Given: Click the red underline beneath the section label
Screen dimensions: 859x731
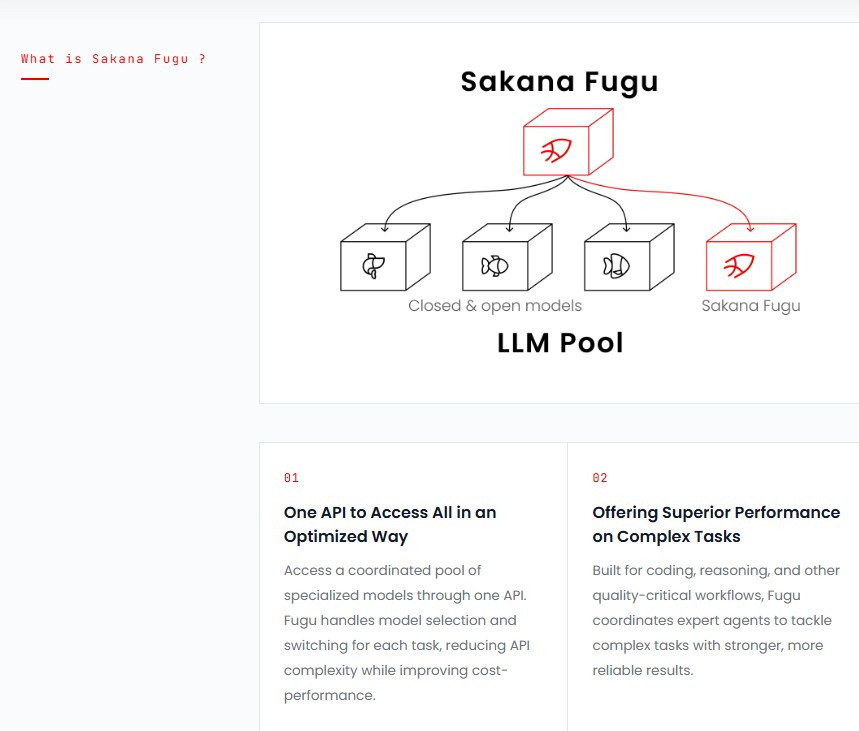Looking at the screenshot, I should pyautogui.click(x=35, y=79).
